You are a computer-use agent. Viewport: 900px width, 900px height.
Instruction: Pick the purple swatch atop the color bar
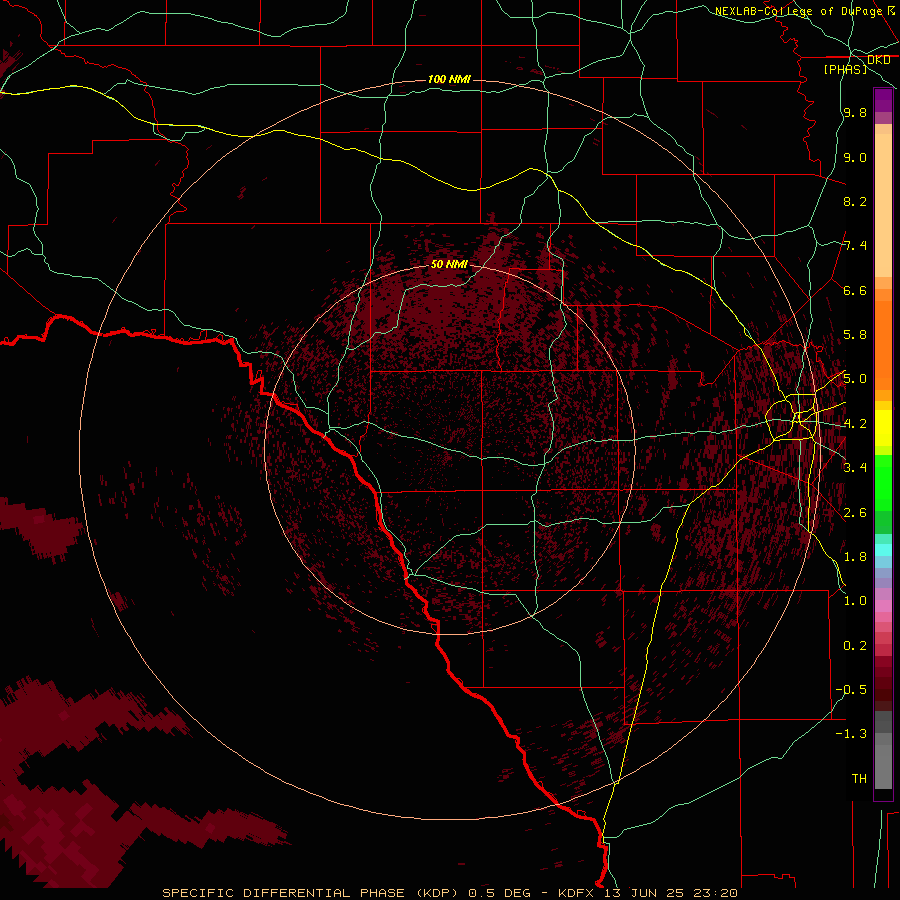[x=883, y=101]
